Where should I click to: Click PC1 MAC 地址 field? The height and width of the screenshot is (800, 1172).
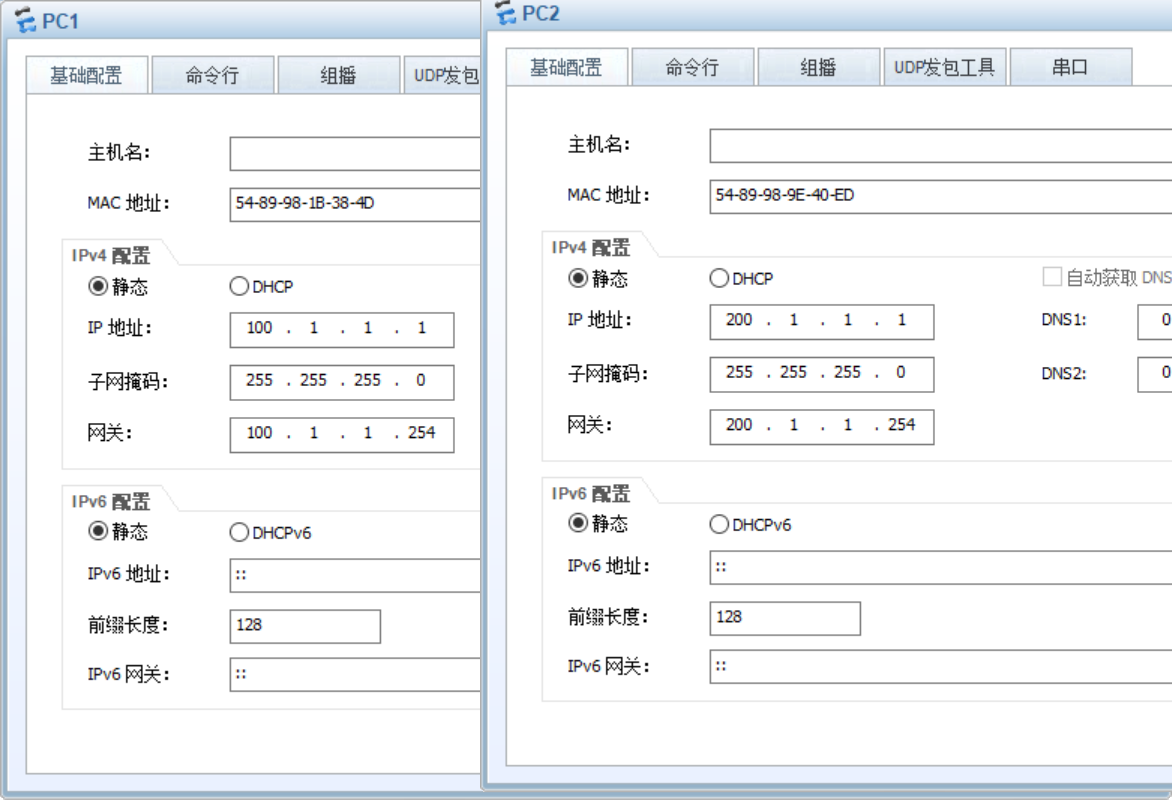(355, 203)
